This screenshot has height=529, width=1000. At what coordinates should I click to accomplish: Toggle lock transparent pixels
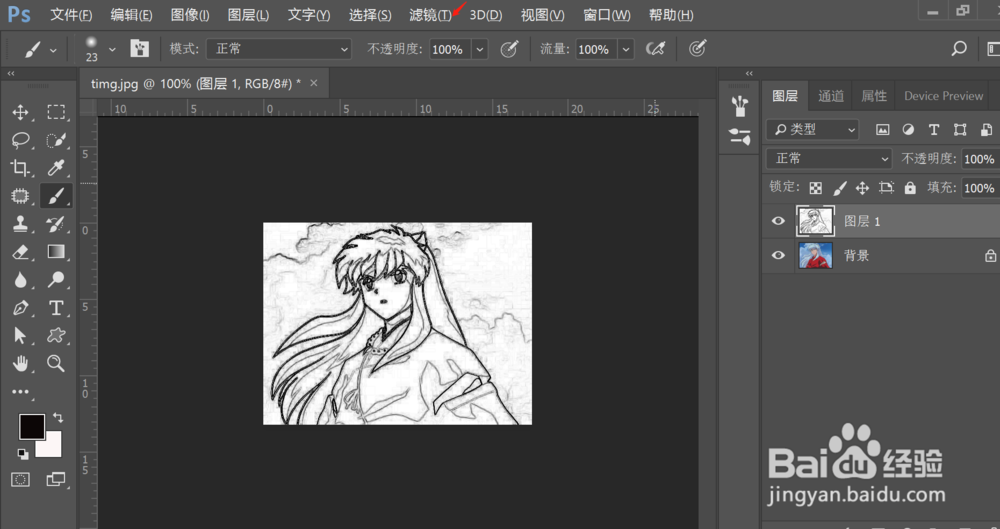pos(816,188)
